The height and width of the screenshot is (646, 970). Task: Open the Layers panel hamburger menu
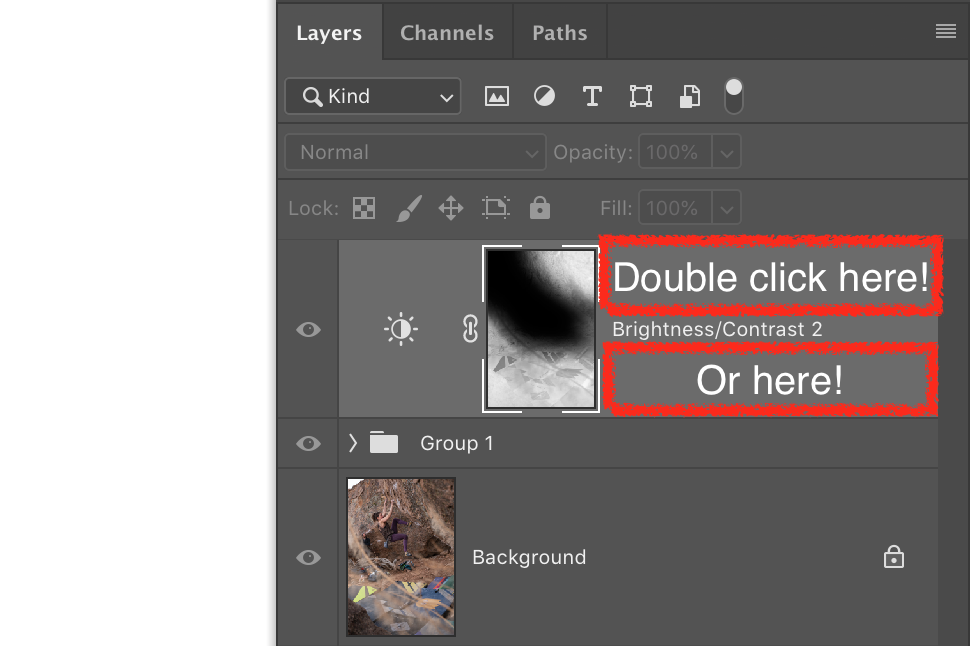coord(946,31)
